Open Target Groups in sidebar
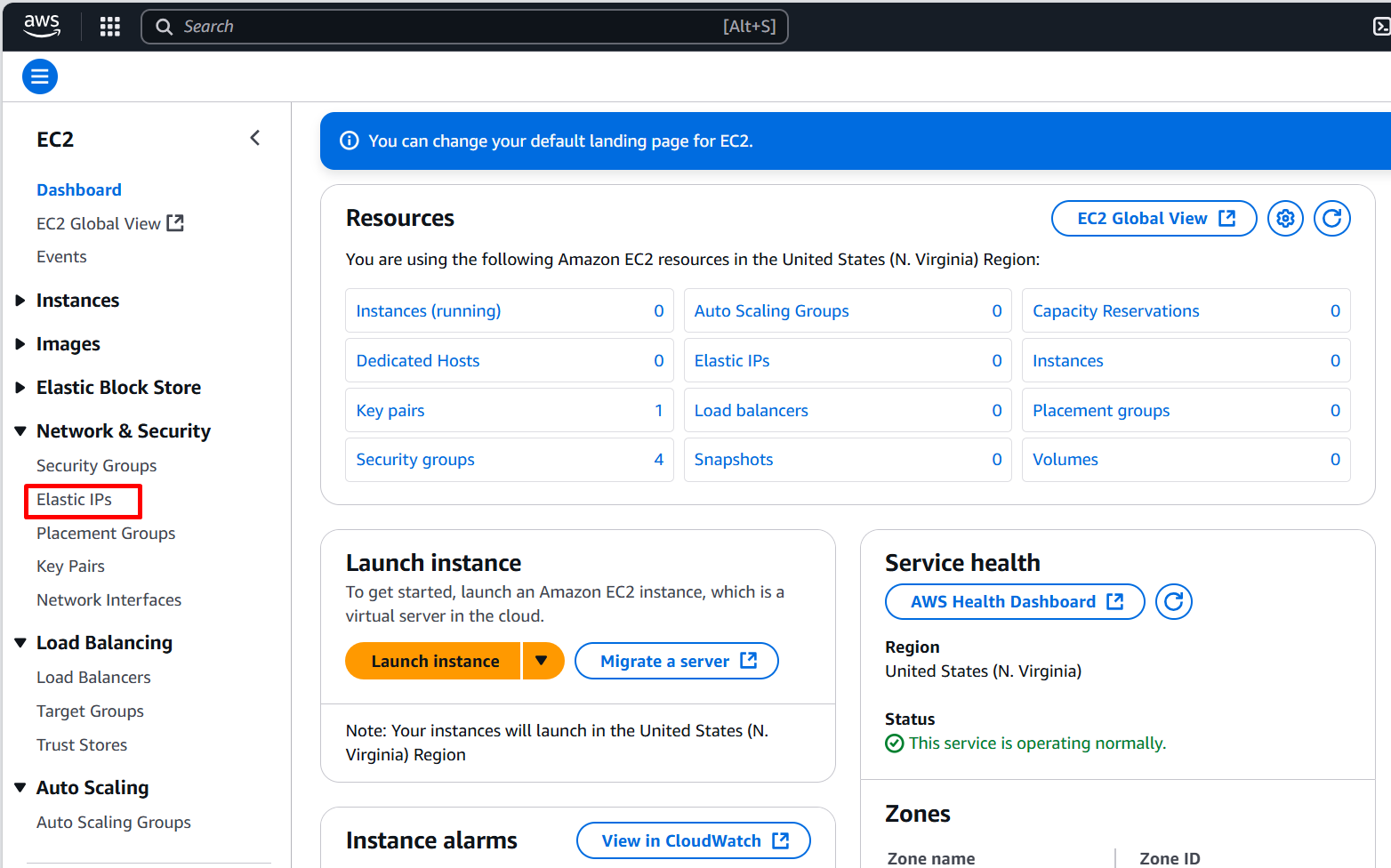This screenshot has height=868, width=1391. coord(90,711)
